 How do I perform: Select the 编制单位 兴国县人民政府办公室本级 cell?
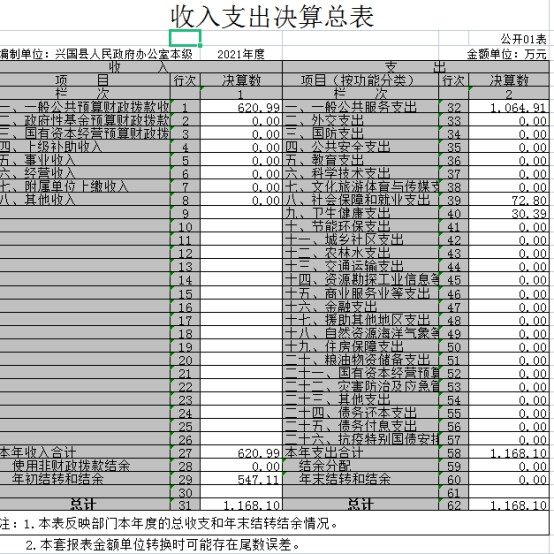[97, 54]
